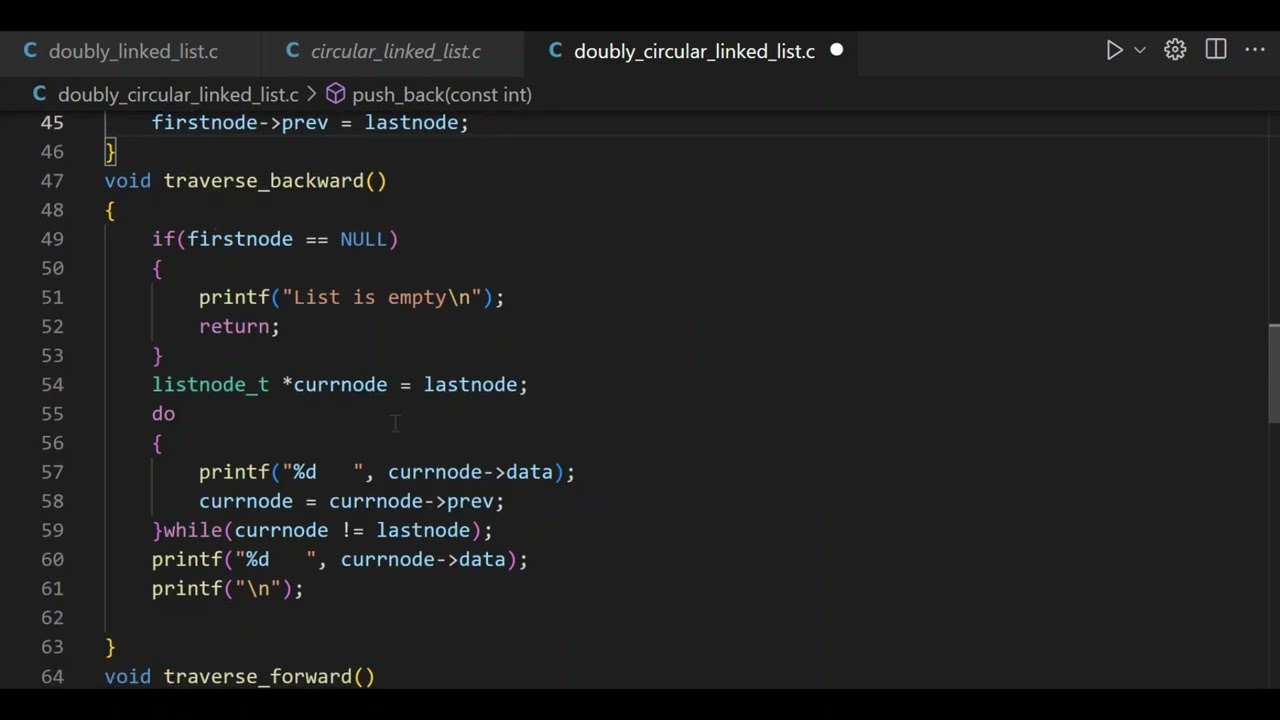The image size is (1280, 720).
Task: Click currnode->prev on line 58
Action: coord(411,501)
